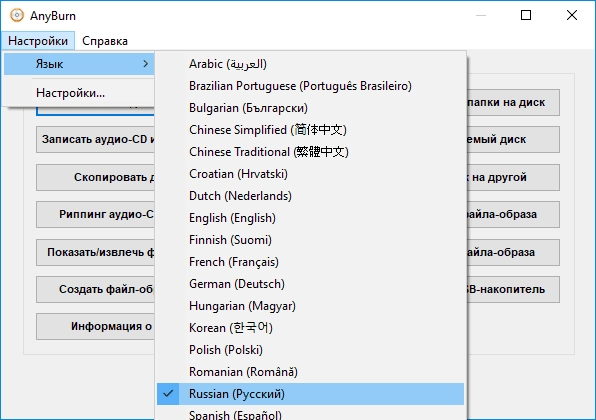Click the button ending in айла-образа with р
The height and width of the screenshot is (420, 596).
pyautogui.click(x=513, y=214)
